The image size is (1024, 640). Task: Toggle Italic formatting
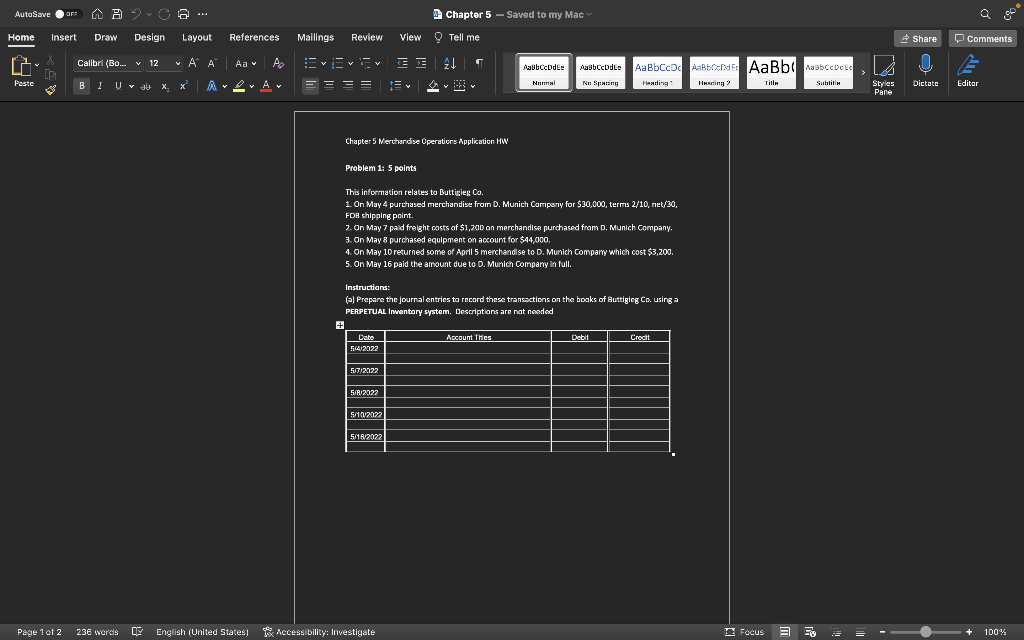(x=99, y=86)
